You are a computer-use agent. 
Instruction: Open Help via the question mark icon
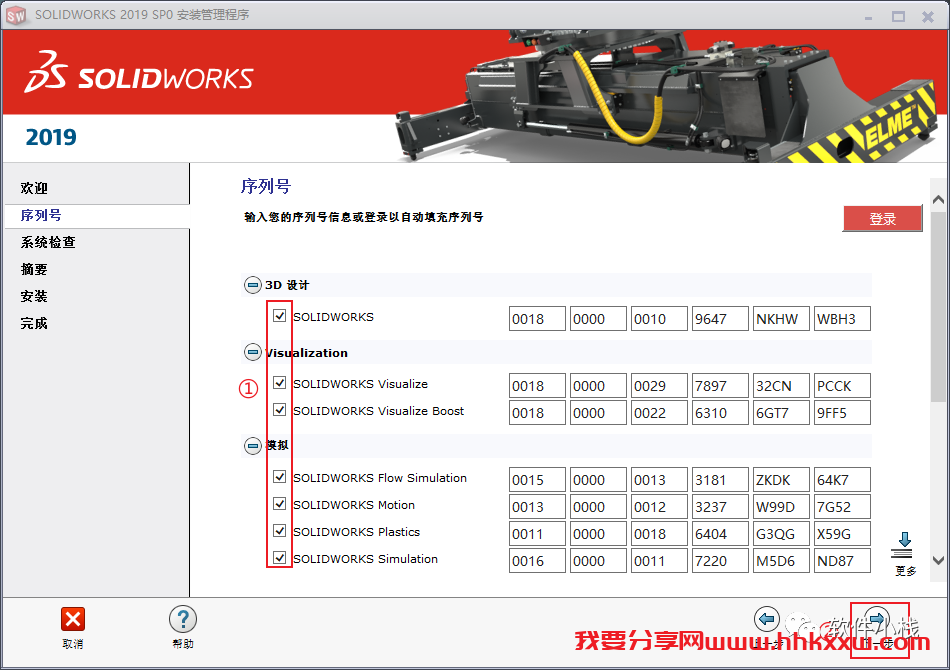click(x=182, y=619)
